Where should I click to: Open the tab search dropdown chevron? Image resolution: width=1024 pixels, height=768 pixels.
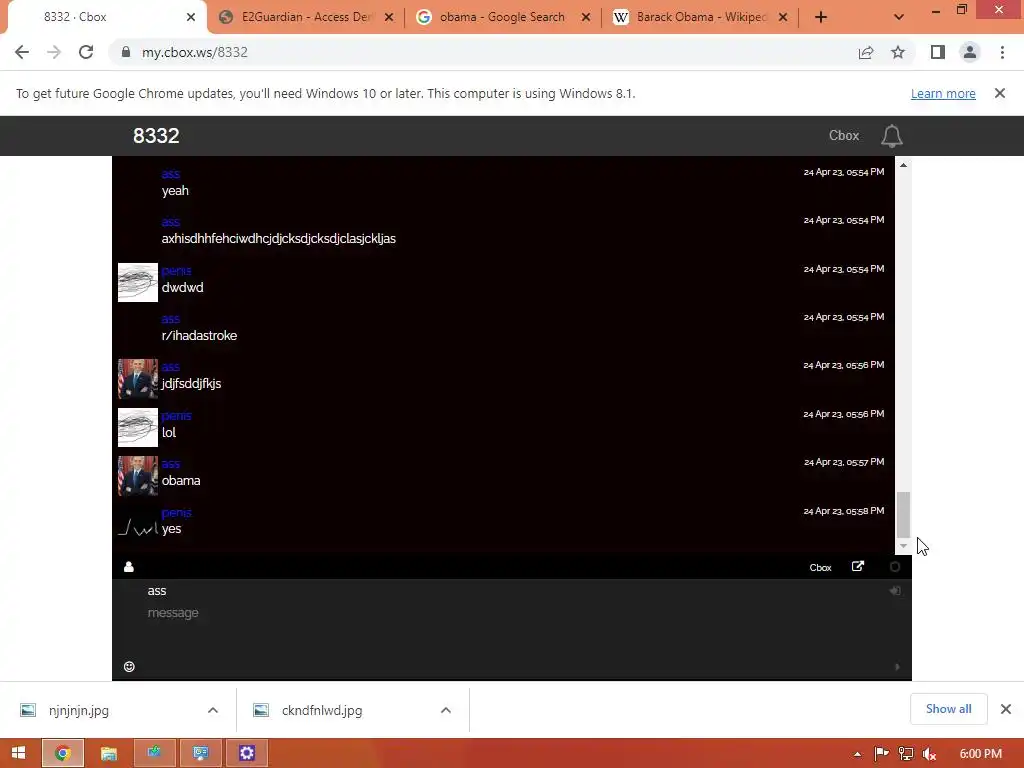pyautogui.click(x=899, y=17)
